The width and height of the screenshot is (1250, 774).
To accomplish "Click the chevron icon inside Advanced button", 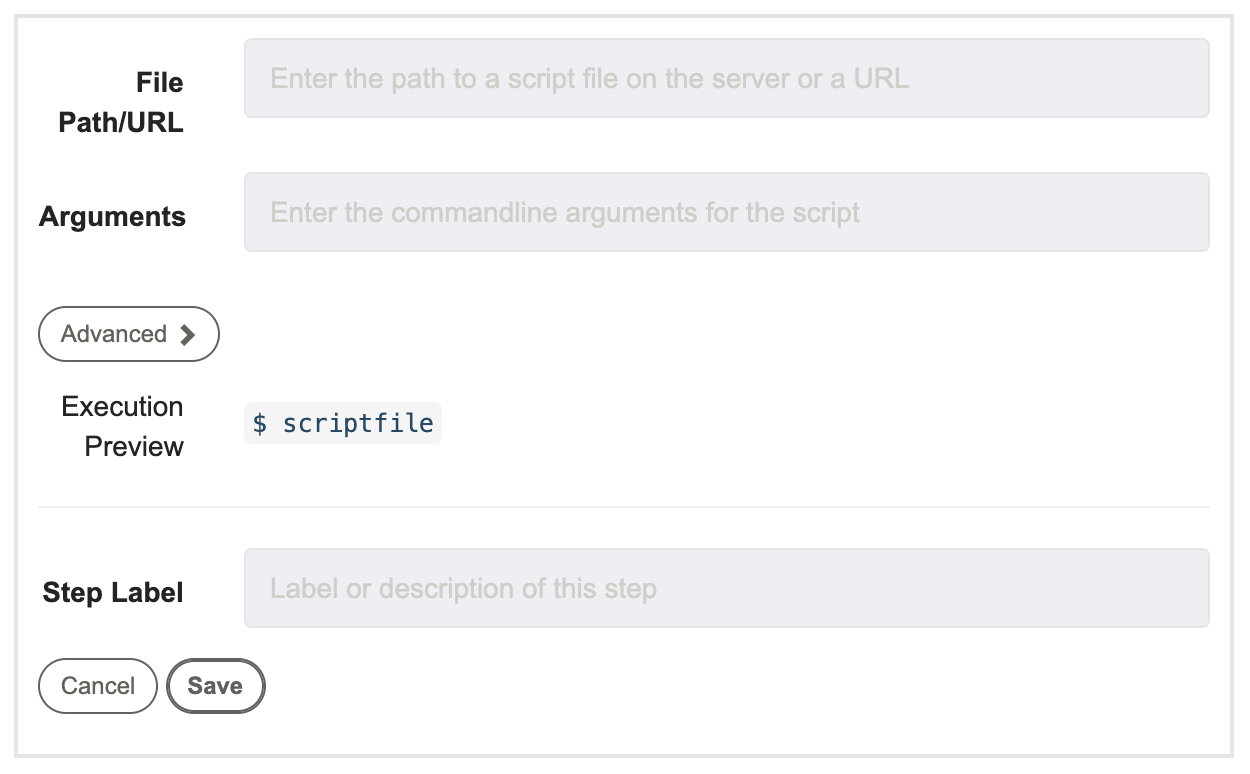I will click(x=187, y=335).
